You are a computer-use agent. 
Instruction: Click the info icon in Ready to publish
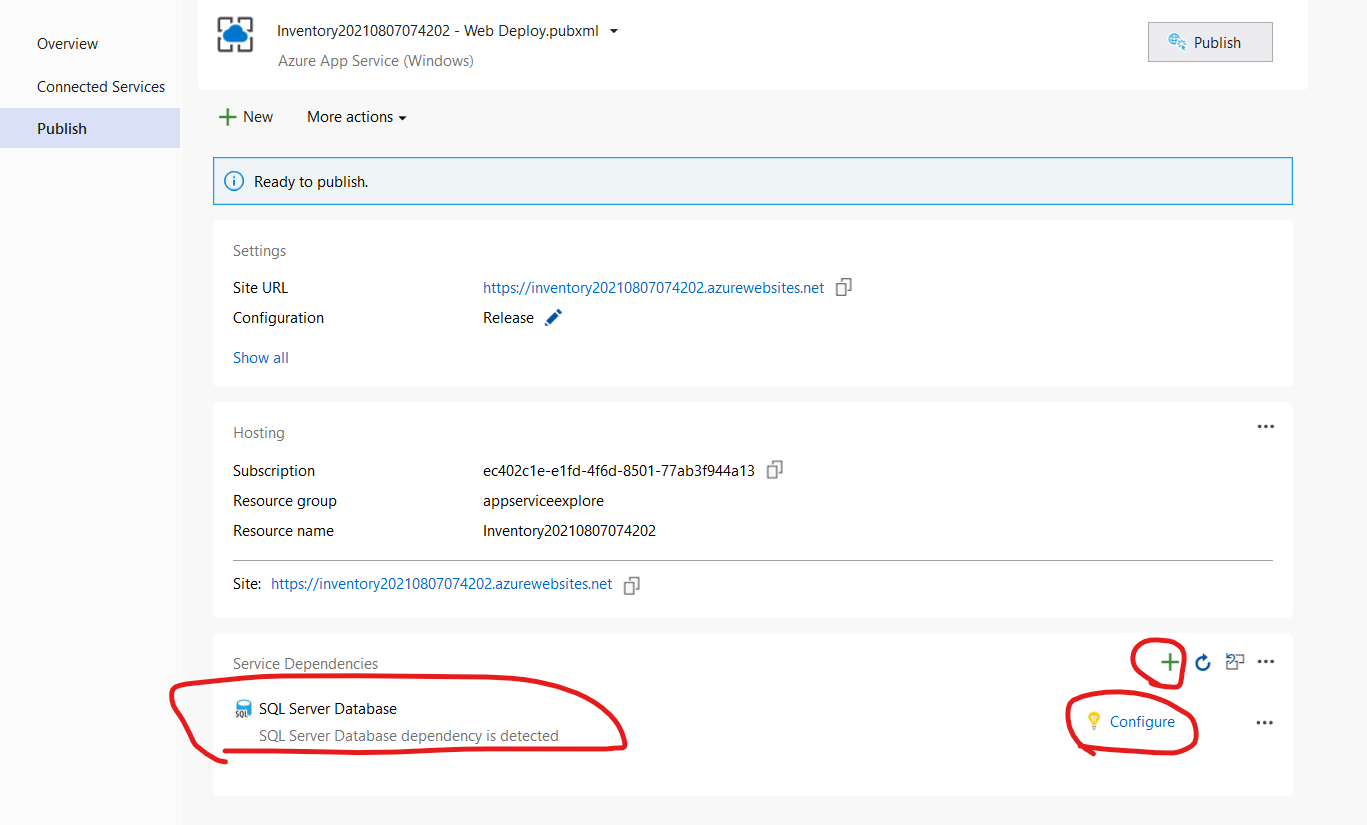click(x=233, y=181)
